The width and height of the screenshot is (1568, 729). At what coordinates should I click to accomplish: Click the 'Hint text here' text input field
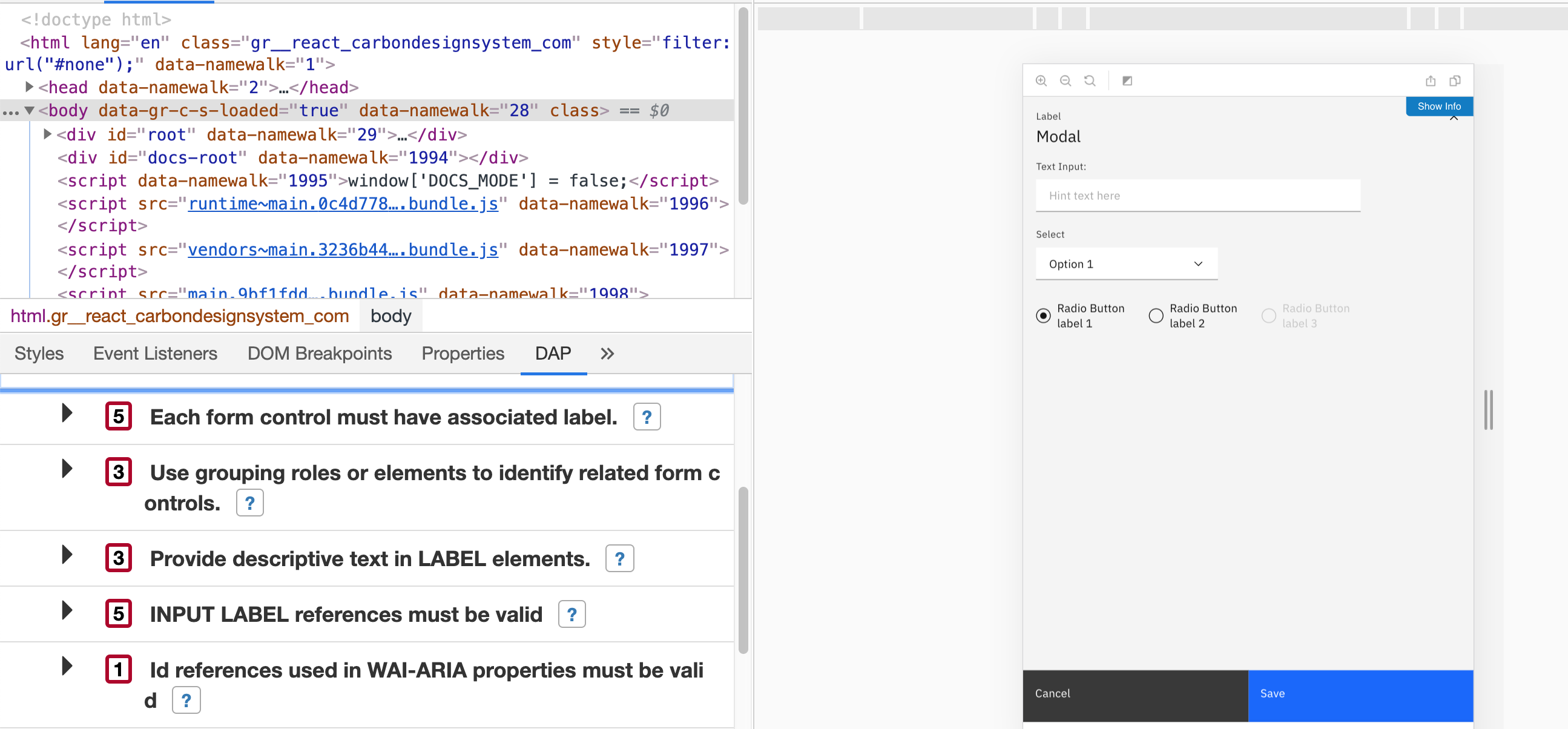tap(1198, 196)
